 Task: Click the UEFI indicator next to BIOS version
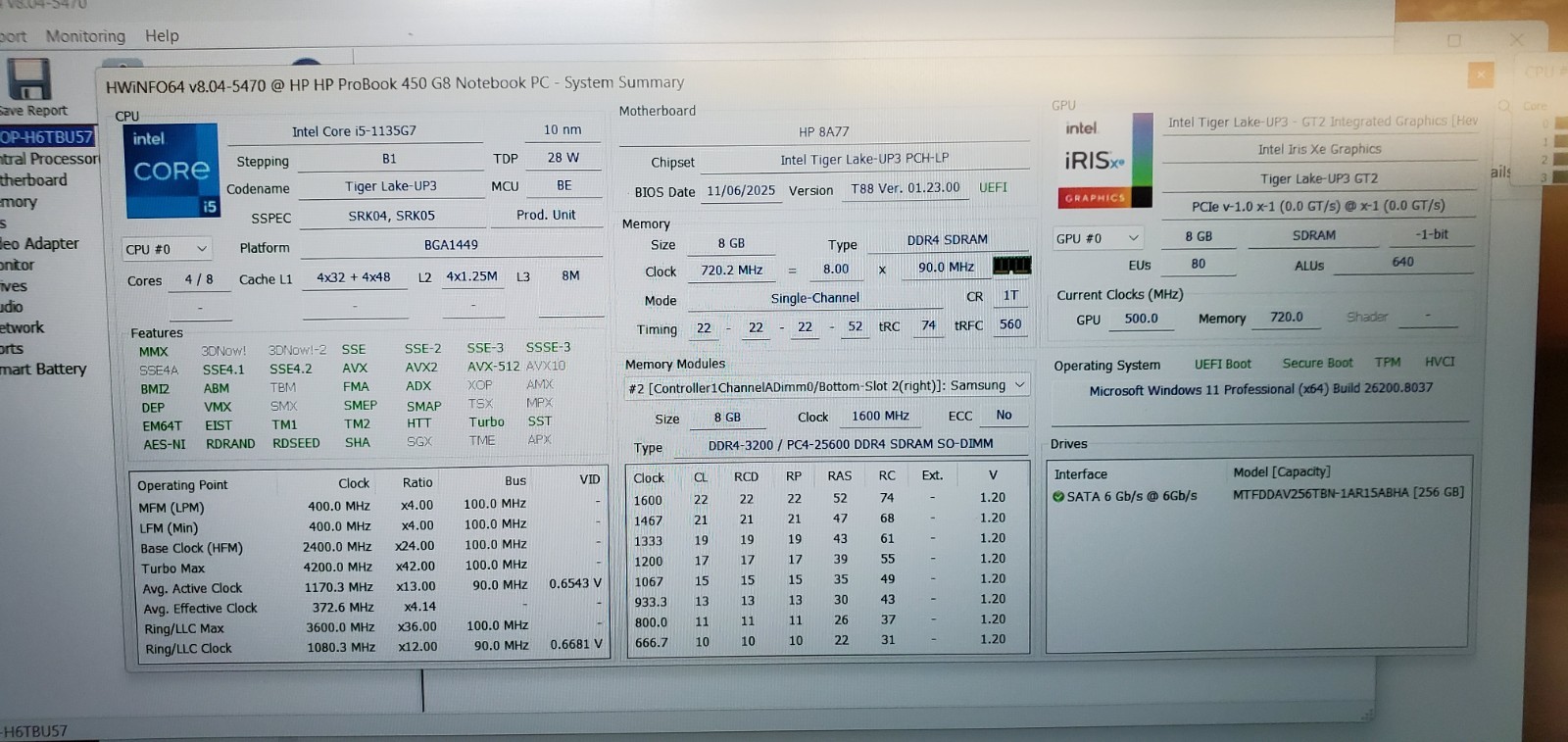tap(993, 187)
